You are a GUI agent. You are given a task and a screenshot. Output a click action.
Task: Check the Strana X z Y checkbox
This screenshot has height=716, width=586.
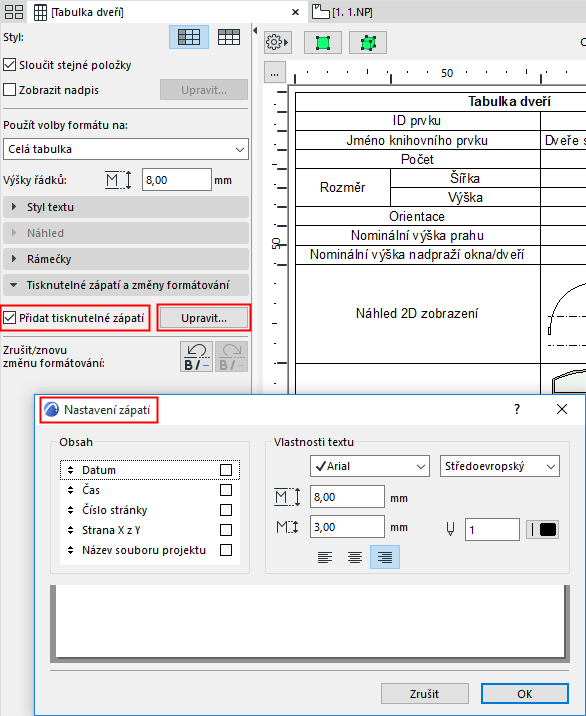pyautogui.click(x=226, y=530)
